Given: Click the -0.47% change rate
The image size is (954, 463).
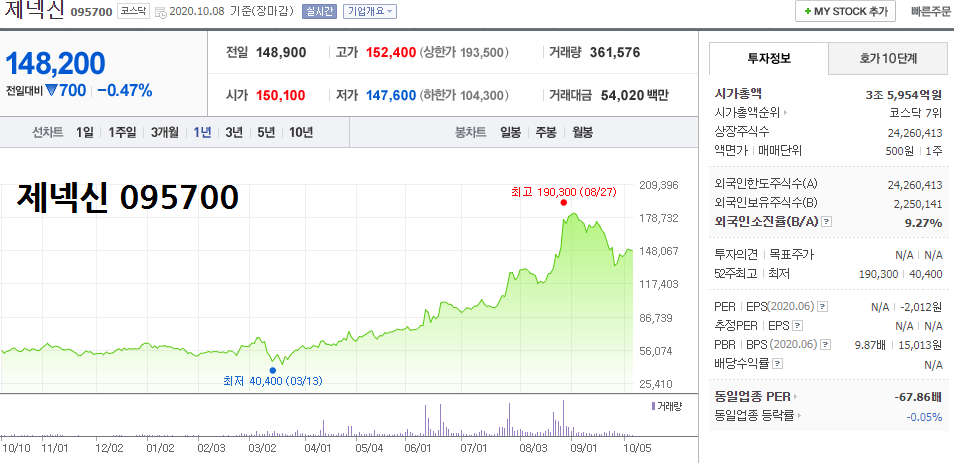Looking at the screenshot, I should (x=125, y=91).
